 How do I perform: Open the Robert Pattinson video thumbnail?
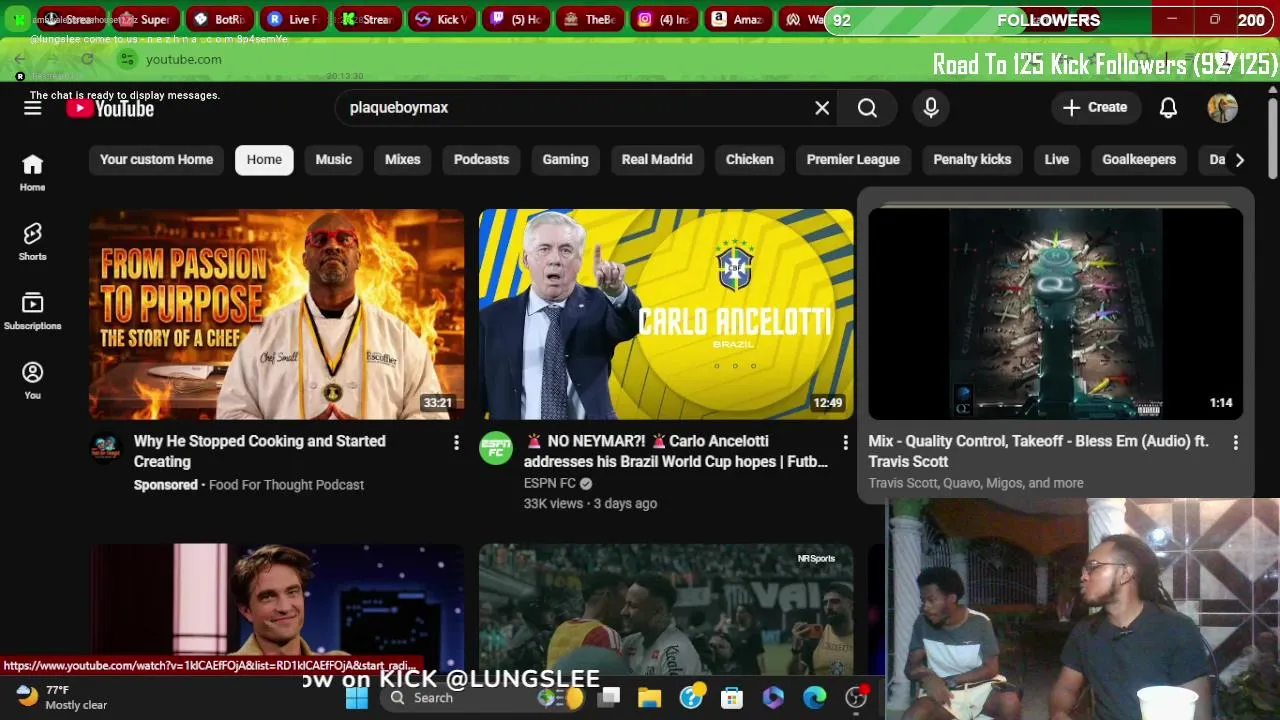tap(277, 610)
